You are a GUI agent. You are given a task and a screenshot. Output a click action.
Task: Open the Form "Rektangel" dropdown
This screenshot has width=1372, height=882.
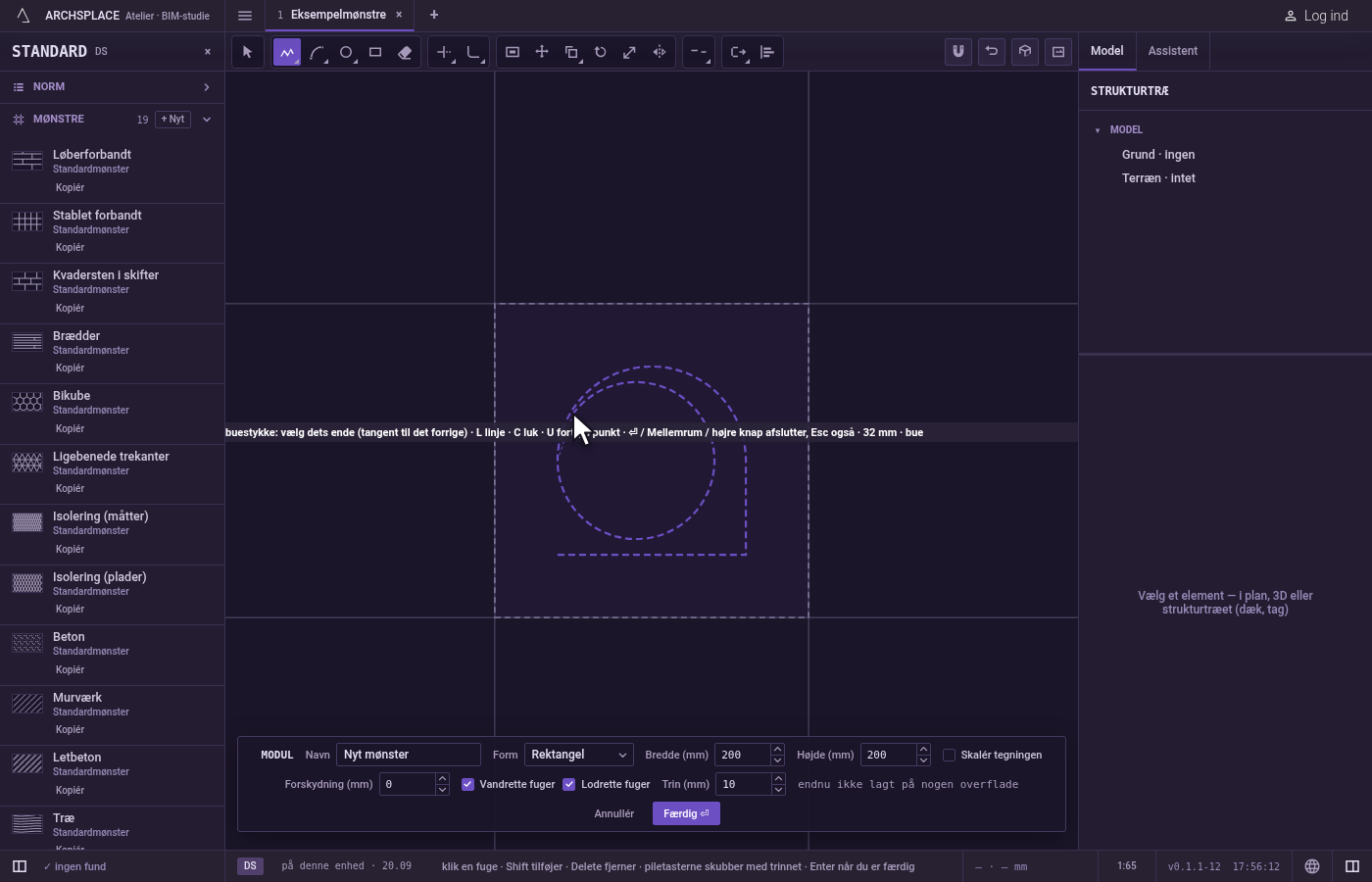579,755
